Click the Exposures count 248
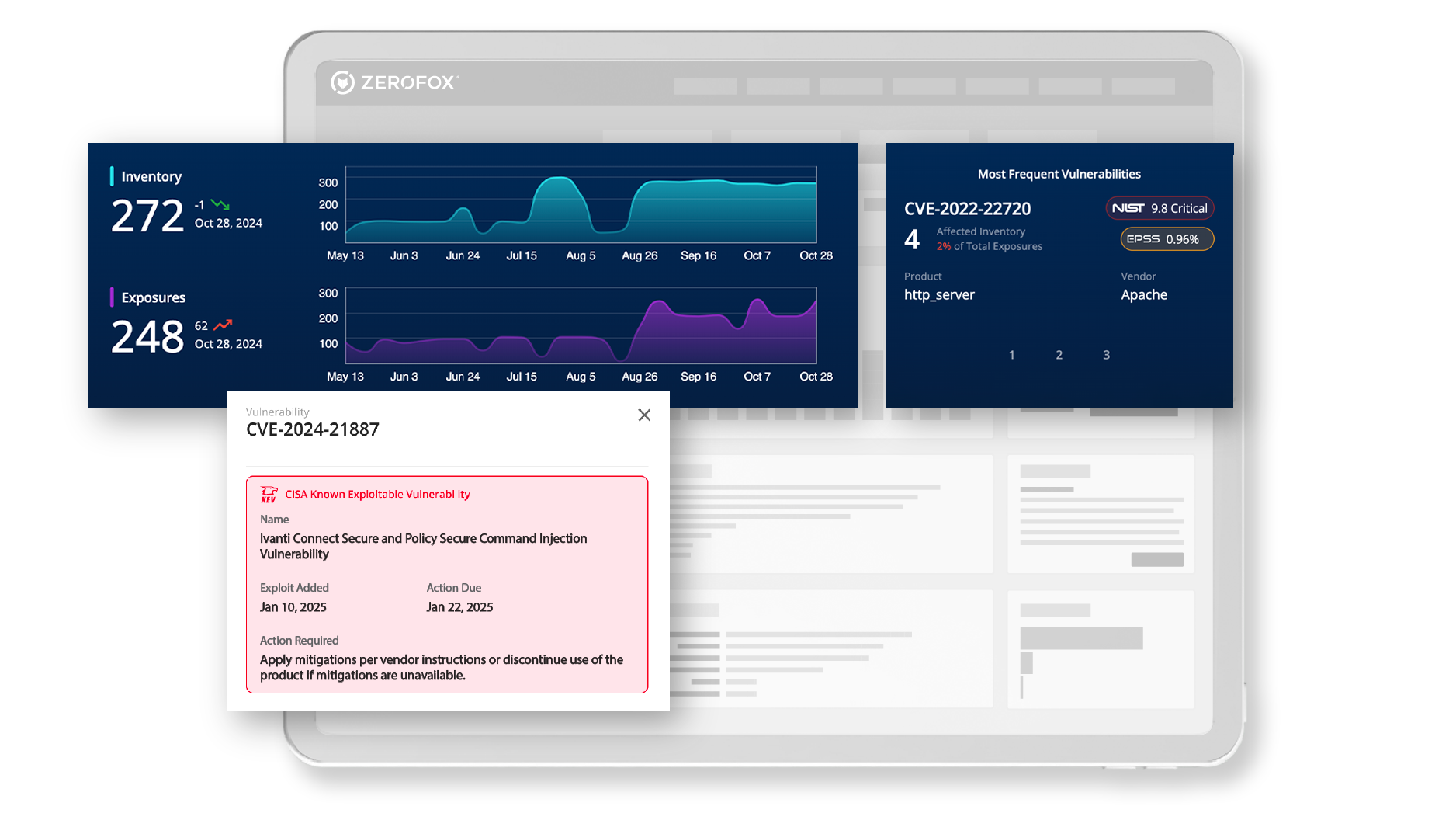The image size is (1456, 834). tap(147, 337)
